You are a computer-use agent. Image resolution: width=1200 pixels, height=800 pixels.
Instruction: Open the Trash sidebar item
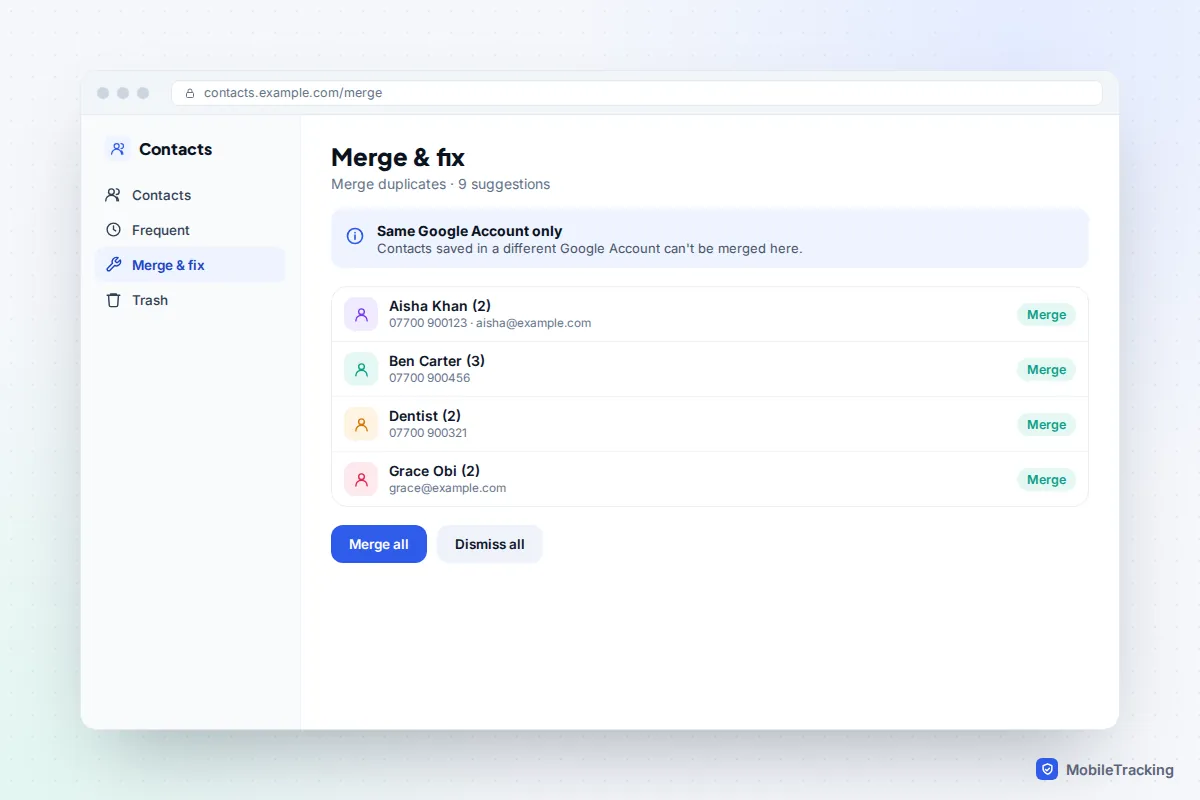(x=190, y=300)
